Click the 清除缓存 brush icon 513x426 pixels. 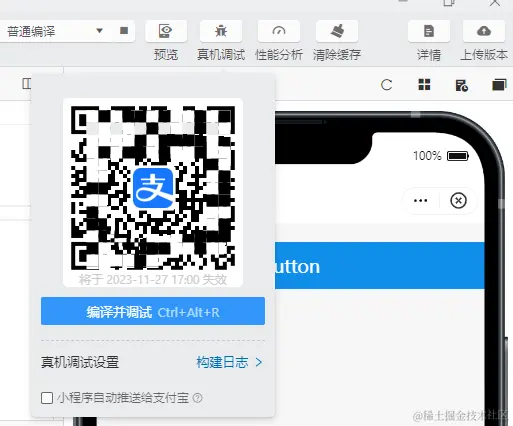[337, 31]
